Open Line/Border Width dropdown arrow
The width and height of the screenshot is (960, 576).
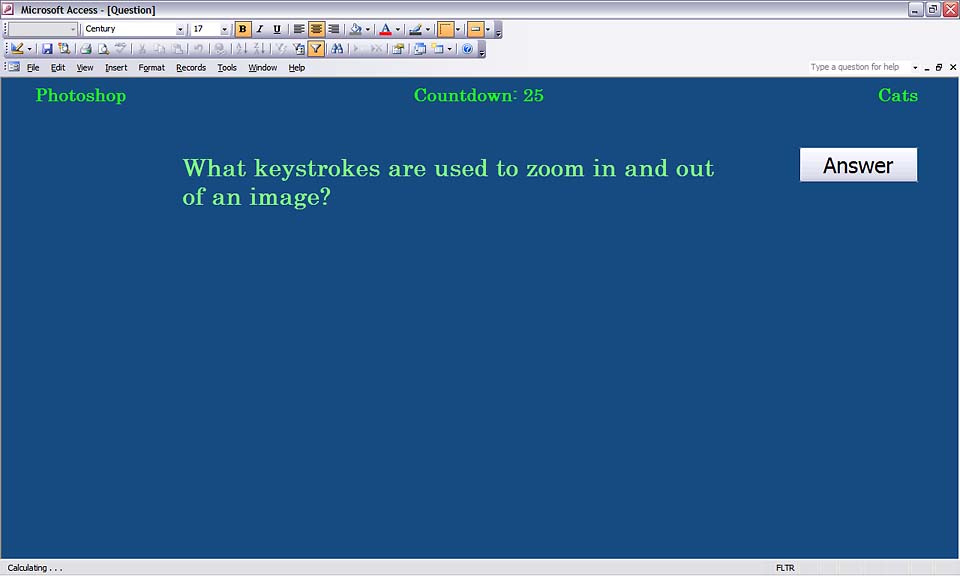(x=457, y=29)
